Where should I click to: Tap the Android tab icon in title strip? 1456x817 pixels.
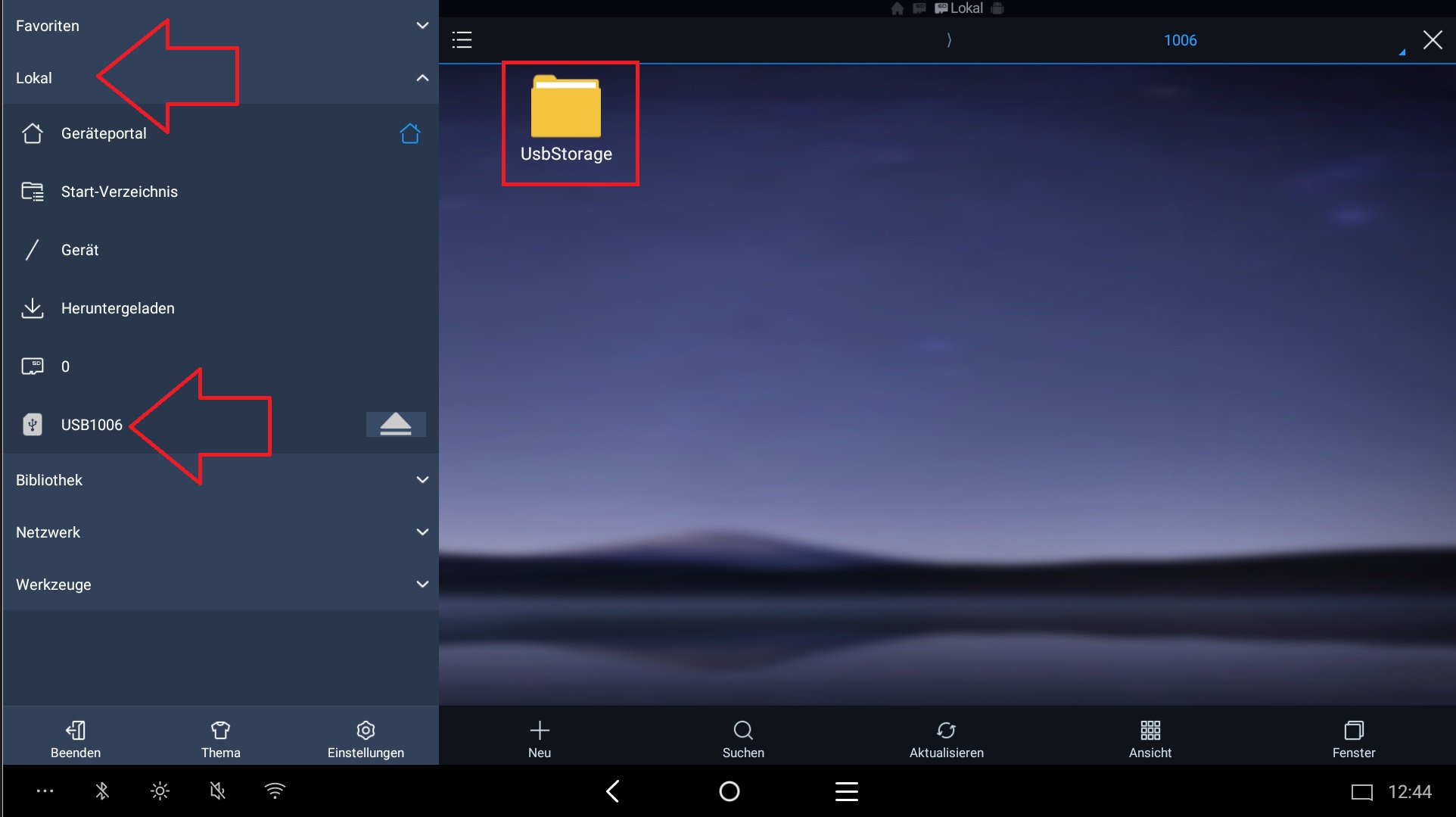997,8
